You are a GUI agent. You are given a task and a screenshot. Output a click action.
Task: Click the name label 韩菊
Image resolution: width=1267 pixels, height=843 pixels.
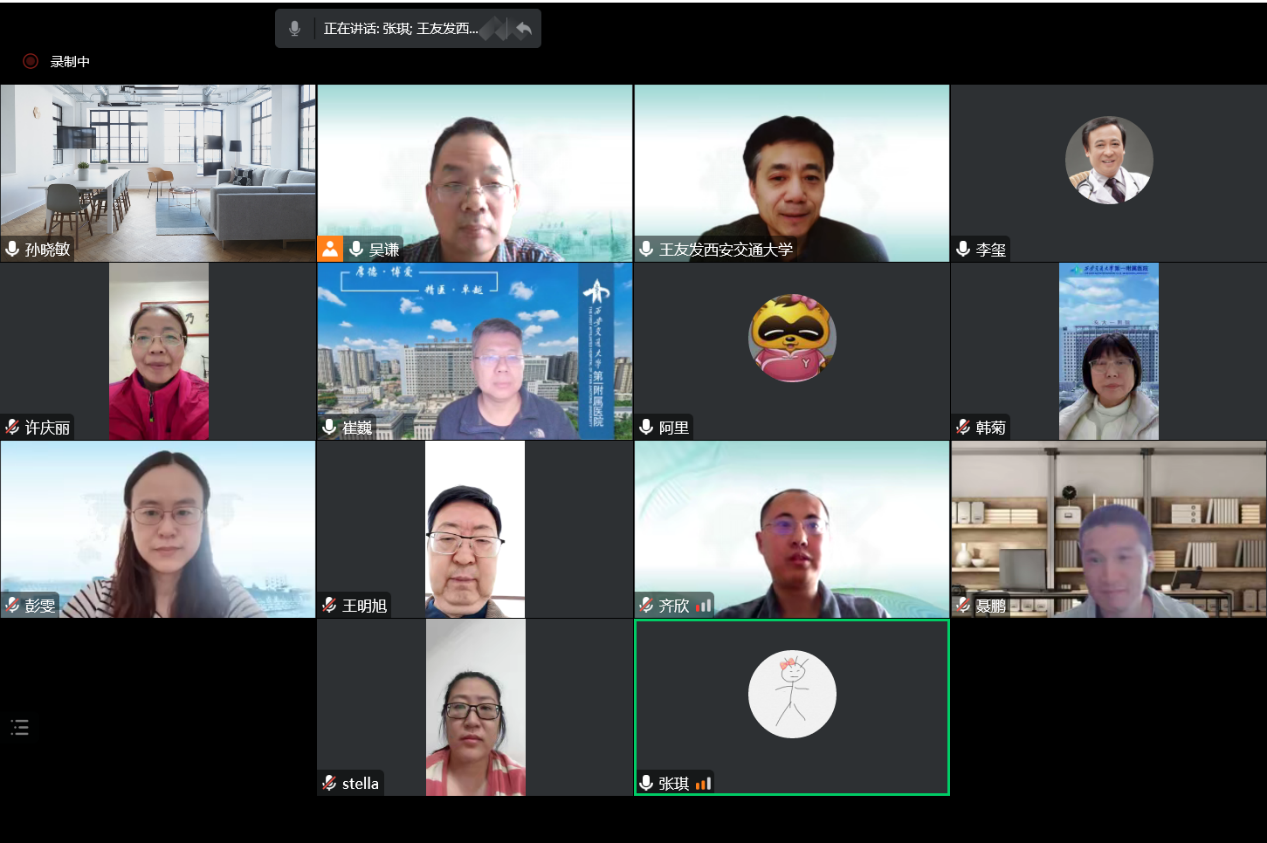991,427
